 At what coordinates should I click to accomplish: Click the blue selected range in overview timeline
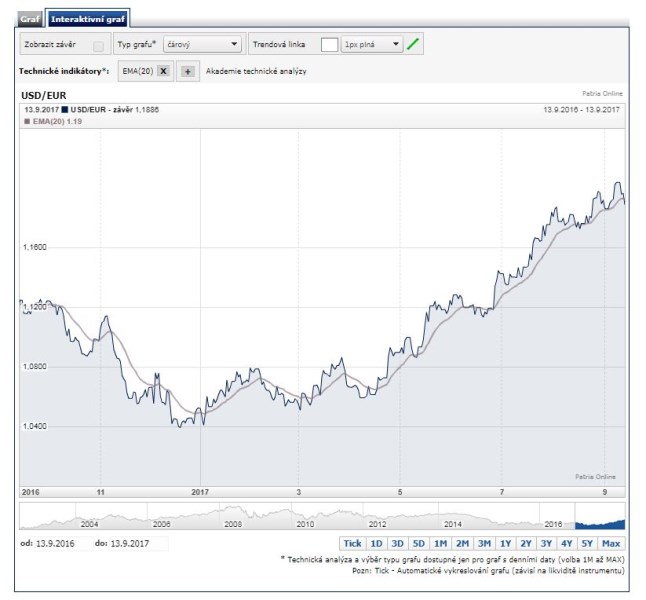point(600,524)
